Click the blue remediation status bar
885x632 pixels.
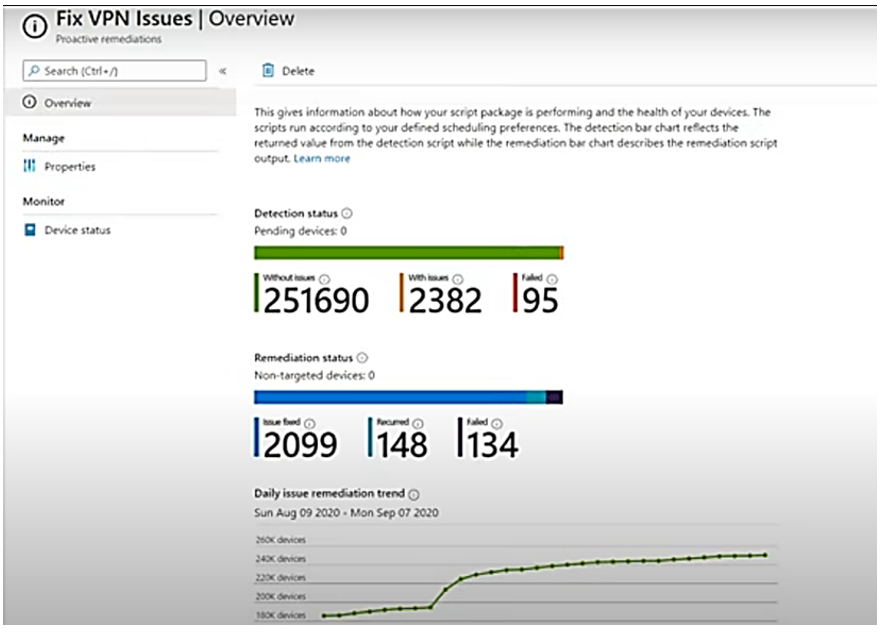click(391, 397)
